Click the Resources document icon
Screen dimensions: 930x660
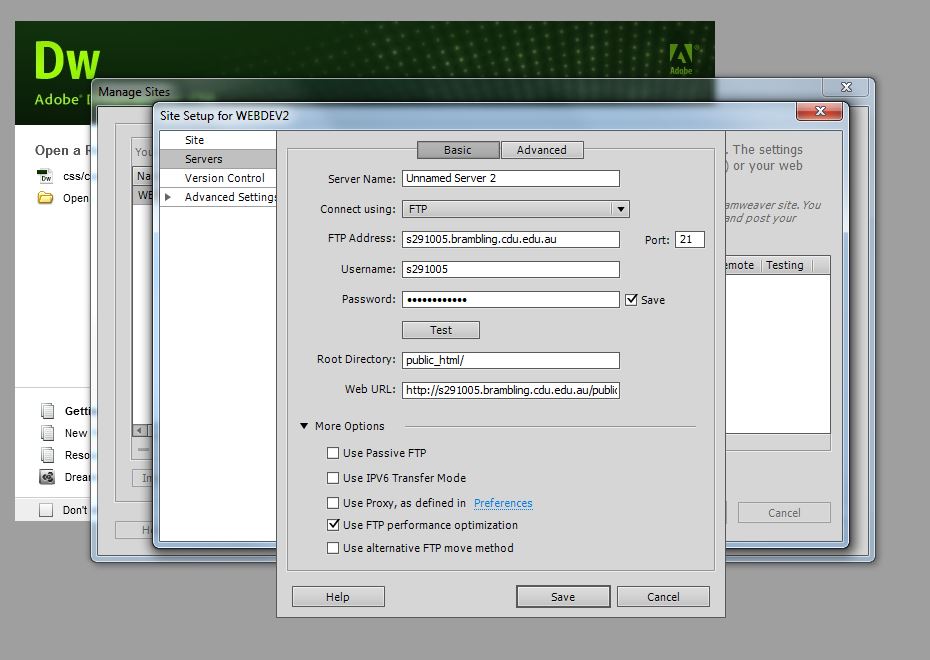point(47,455)
